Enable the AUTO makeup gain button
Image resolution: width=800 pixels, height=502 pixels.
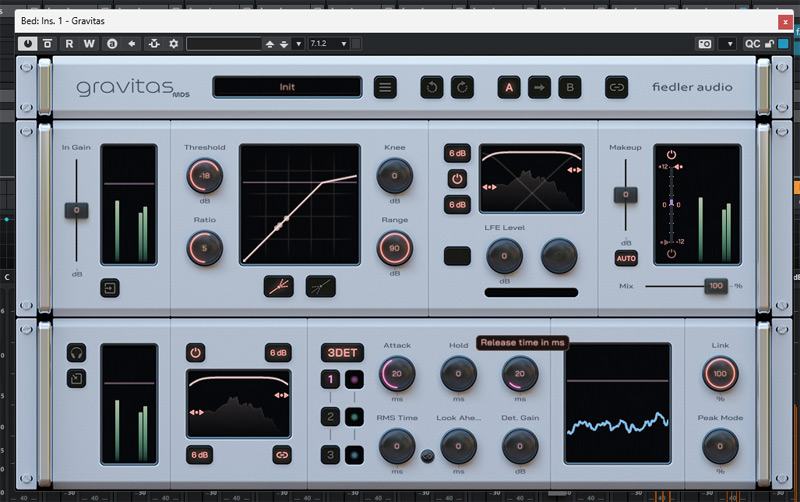(626, 258)
